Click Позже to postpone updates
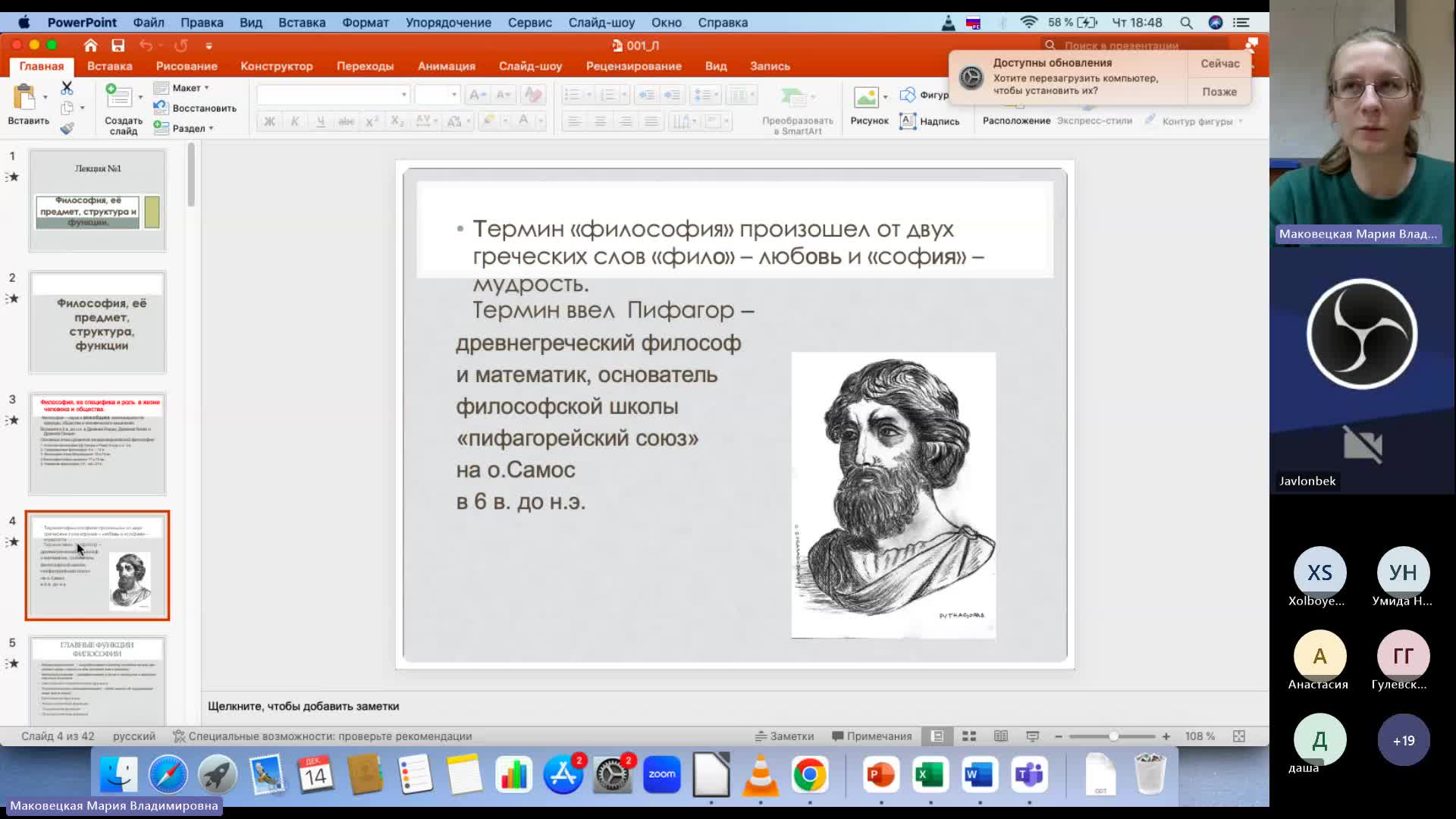 [x=1219, y=92]
